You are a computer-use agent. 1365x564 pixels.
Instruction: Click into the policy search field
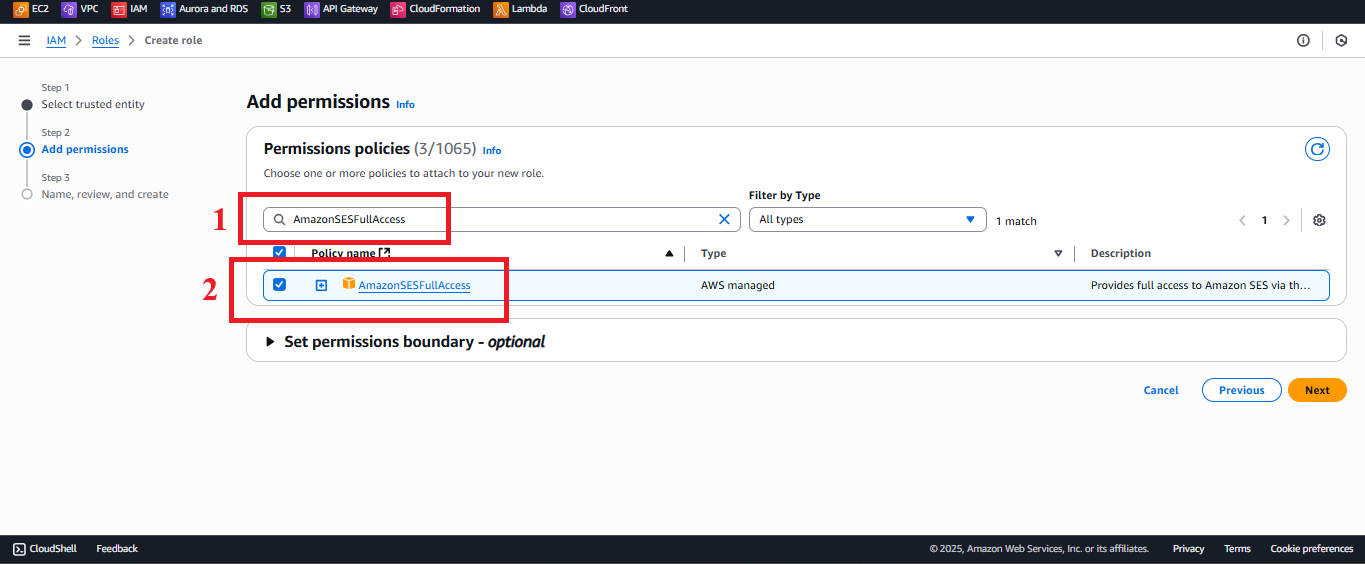point(501,219)
